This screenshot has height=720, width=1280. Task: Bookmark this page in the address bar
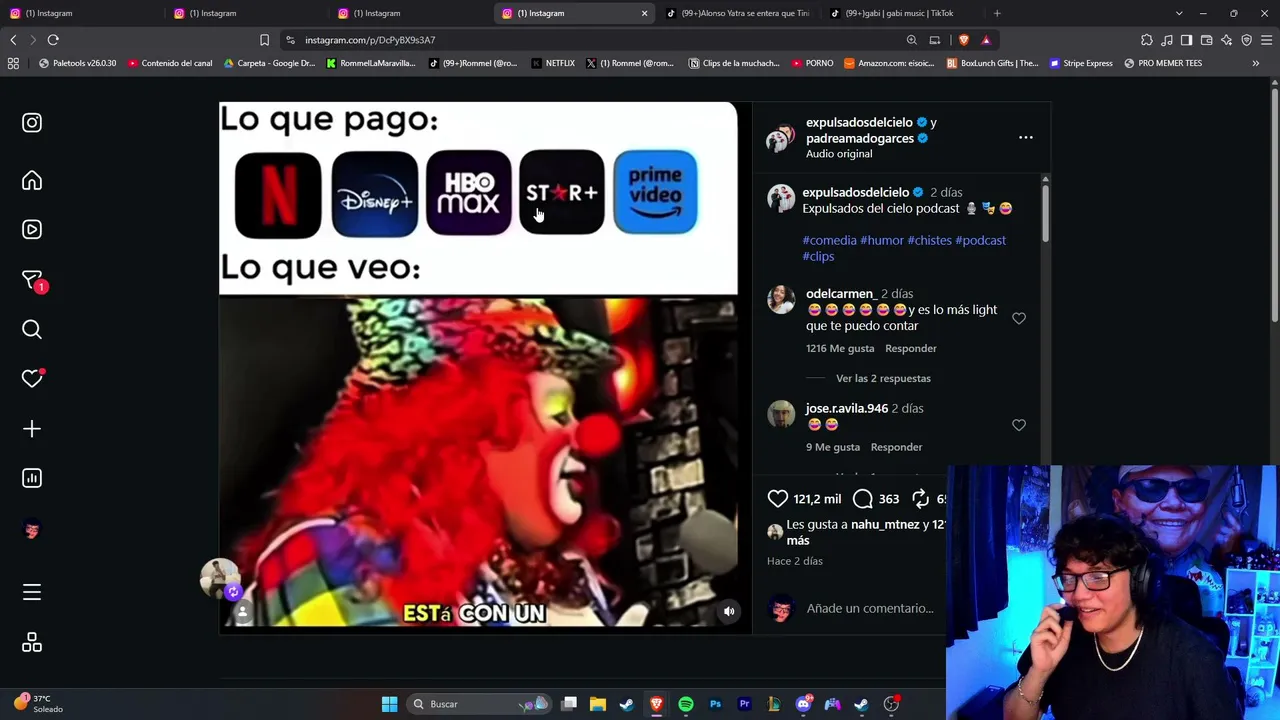[x=264, y=40]
